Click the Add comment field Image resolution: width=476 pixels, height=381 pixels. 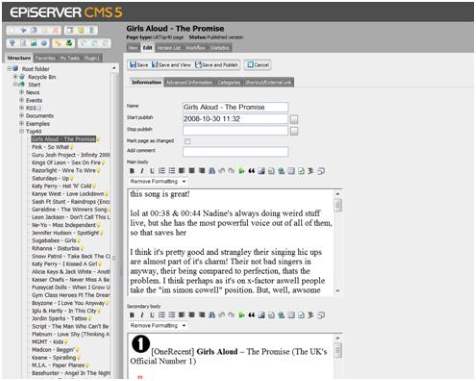pyautogui.click(x=236, y=151)
